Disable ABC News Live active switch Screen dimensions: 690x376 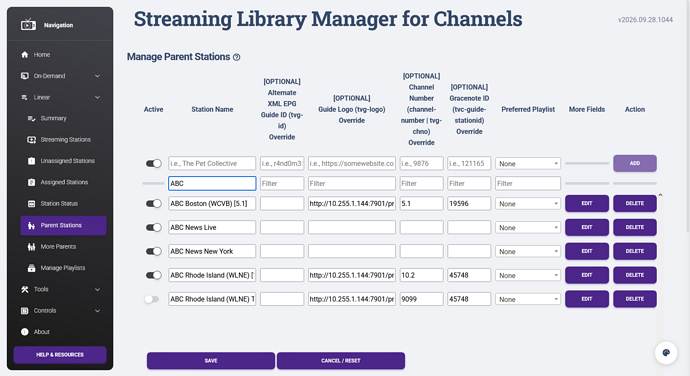[x=154, y=227]
